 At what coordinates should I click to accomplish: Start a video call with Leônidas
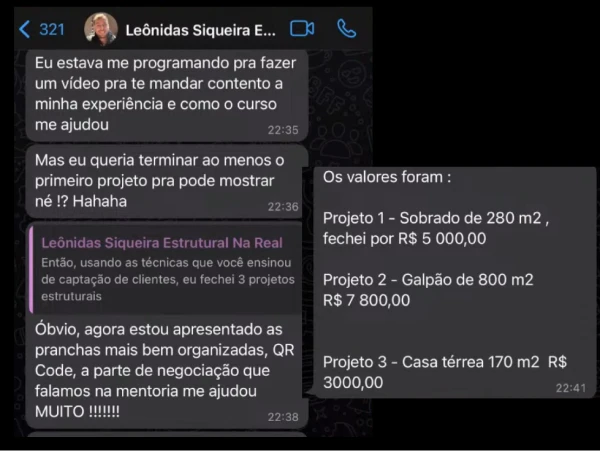(x=302, y=29)
